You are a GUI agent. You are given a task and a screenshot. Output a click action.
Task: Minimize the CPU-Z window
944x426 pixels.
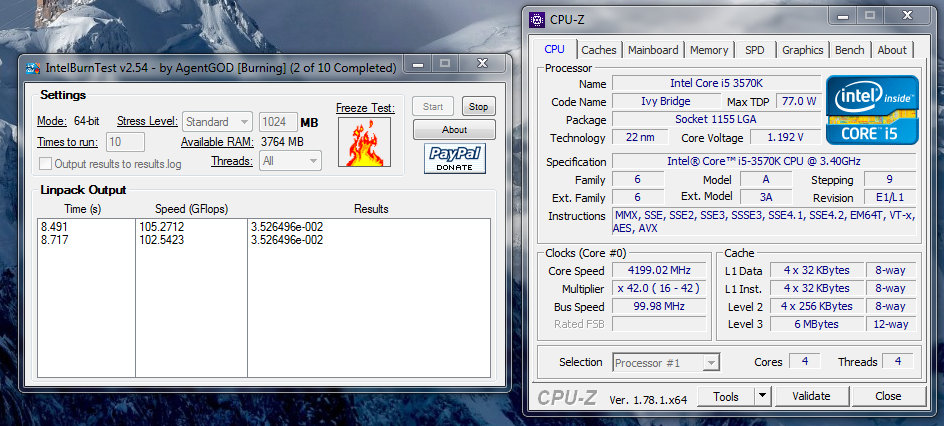(x=843, y=16)
